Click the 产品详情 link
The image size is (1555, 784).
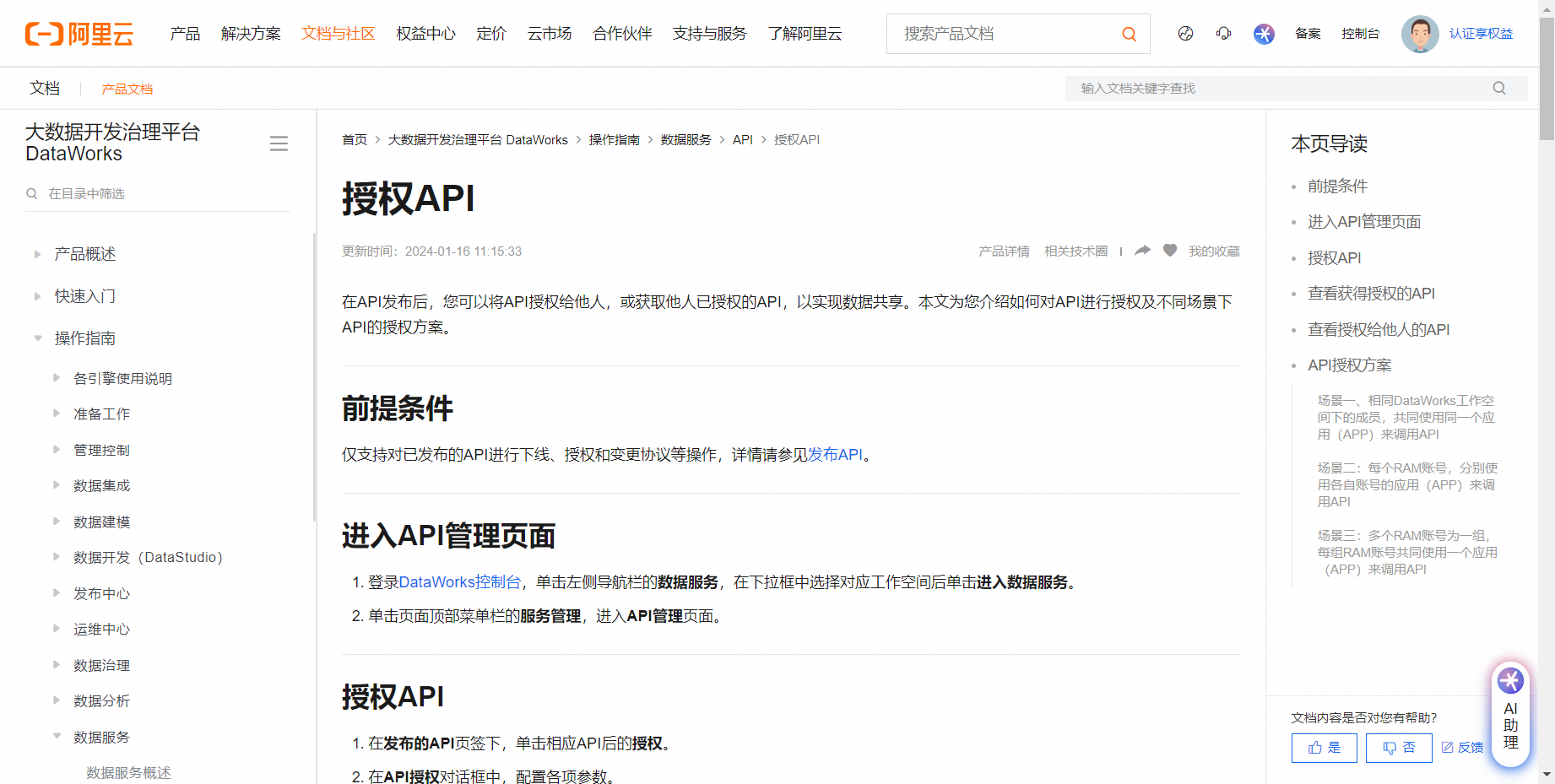click(x=1004, y=251)
